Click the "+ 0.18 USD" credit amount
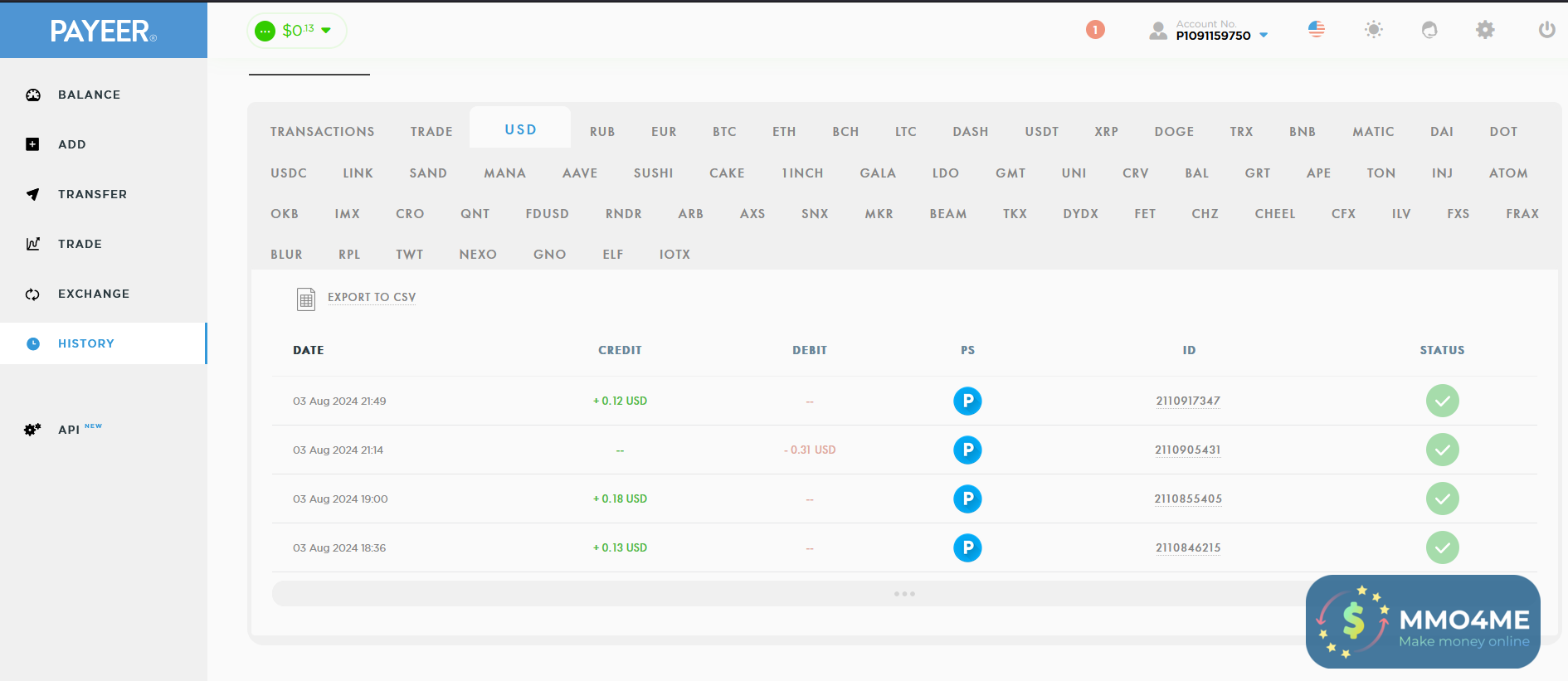The image size is (1568, 681). pyautogui.click(x=620, y=499)
